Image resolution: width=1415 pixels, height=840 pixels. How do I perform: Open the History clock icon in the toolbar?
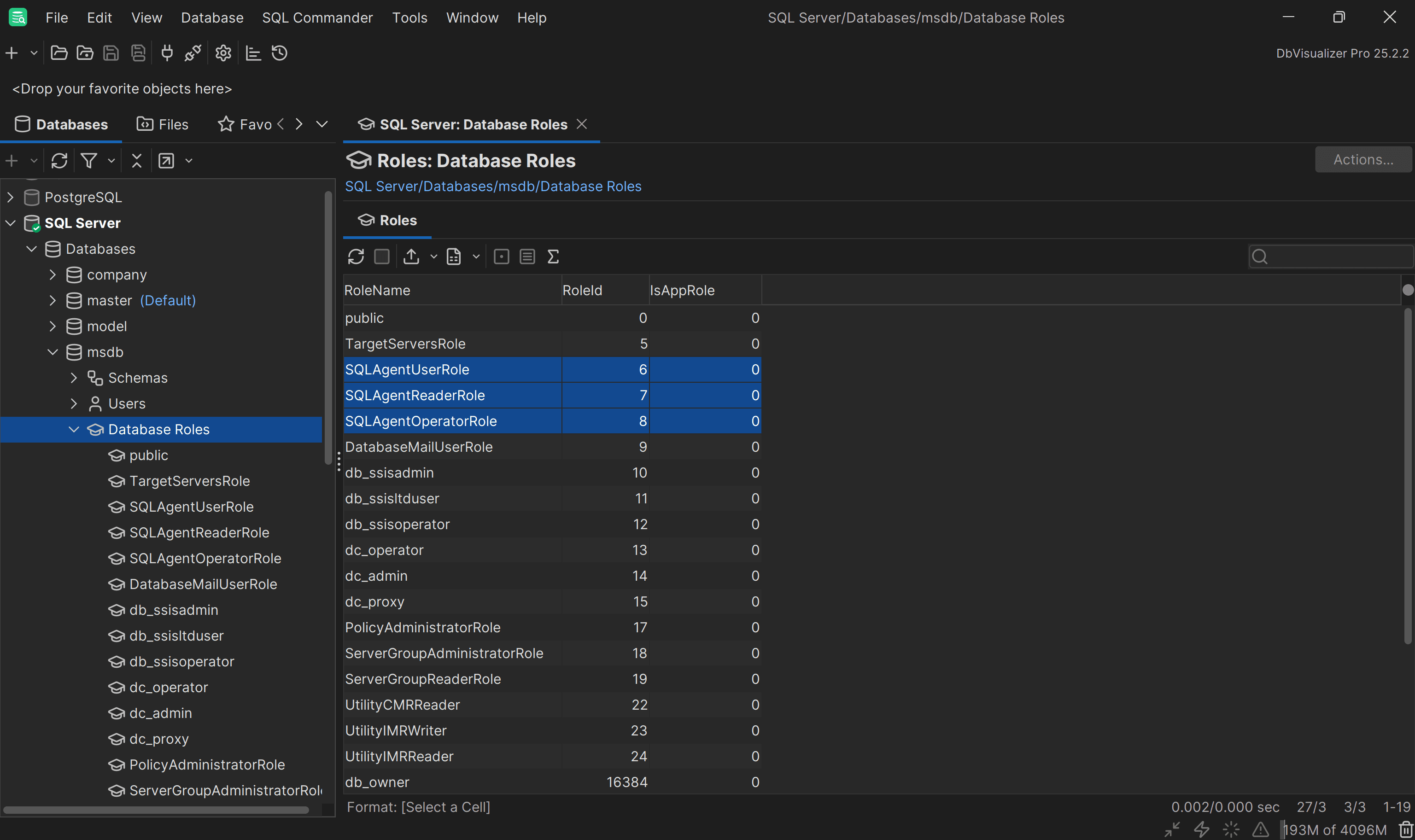pos(279,52)
